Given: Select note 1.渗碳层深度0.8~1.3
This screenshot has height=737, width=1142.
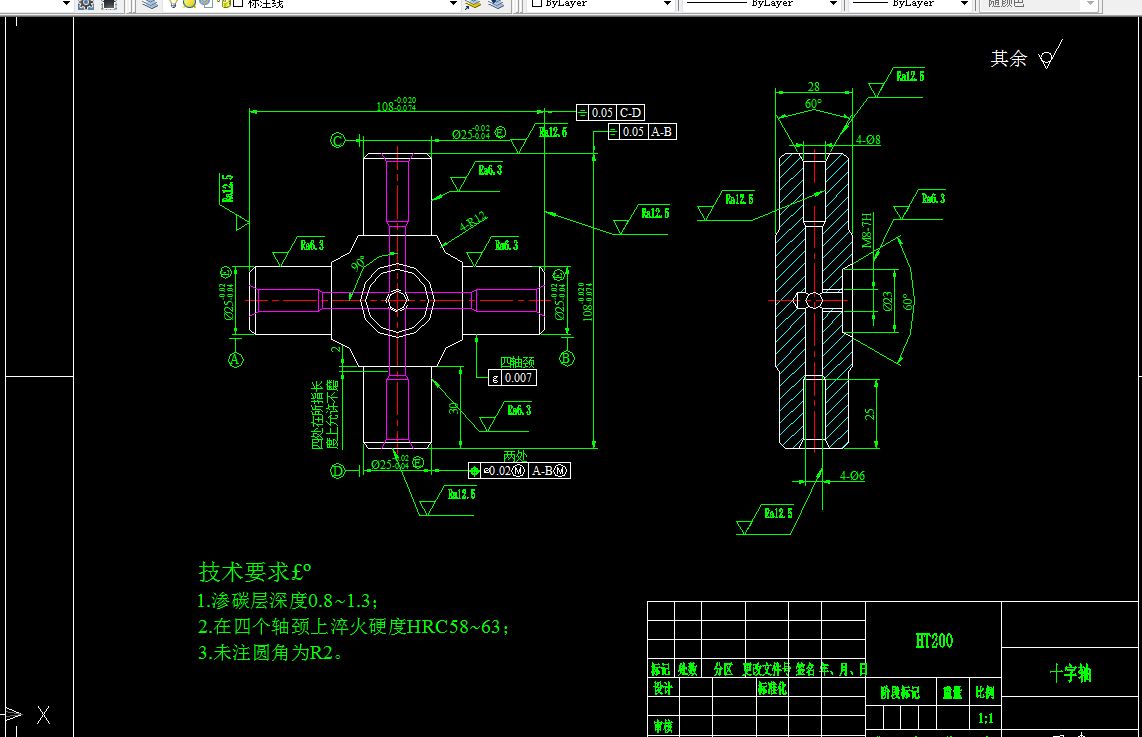Looking at the screenshot, I should point(288,601).
